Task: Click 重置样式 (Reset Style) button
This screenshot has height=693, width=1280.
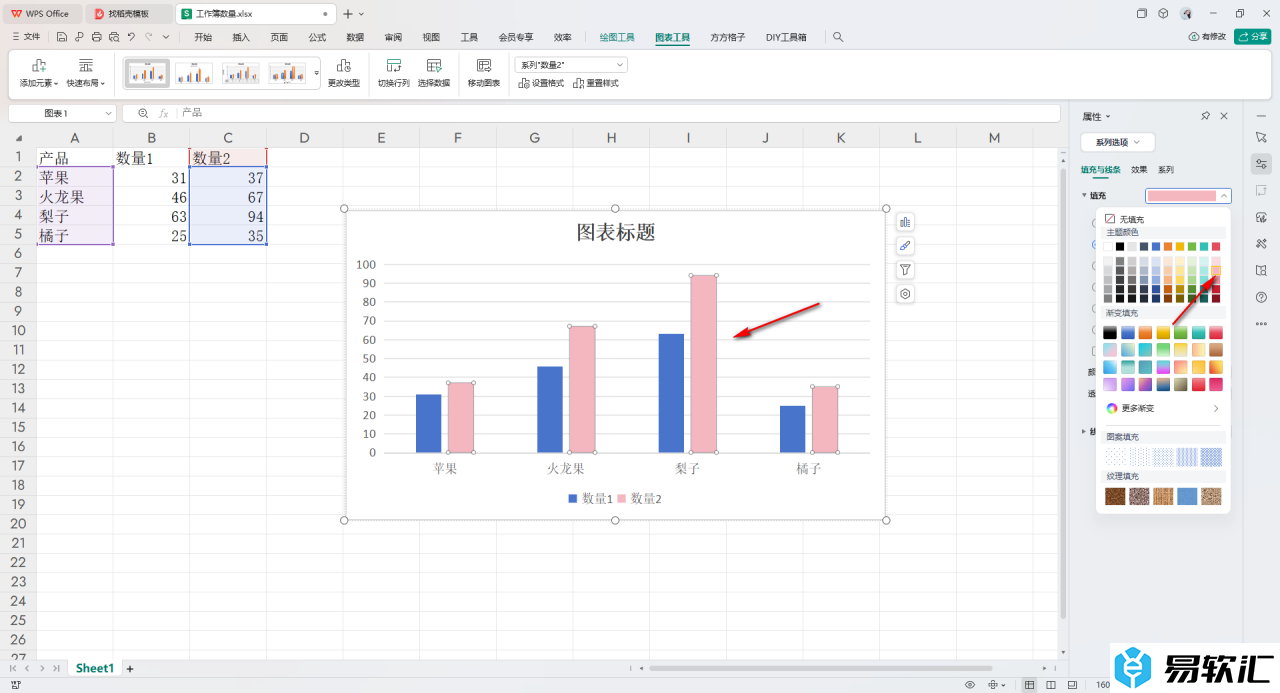Action: (x=596, y=83)
